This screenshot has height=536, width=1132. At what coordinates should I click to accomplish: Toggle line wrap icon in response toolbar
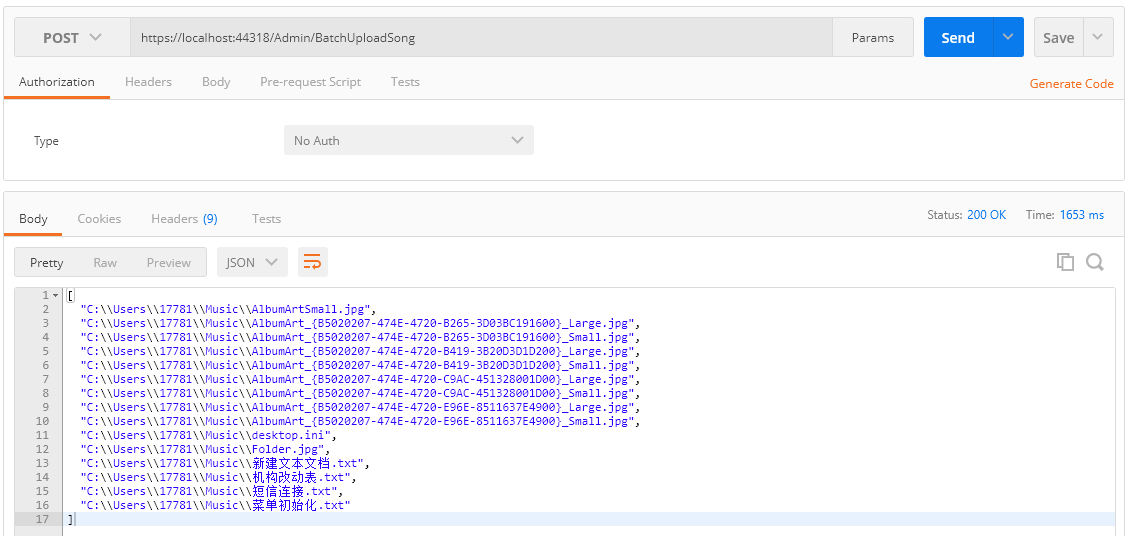coord(312,262)
